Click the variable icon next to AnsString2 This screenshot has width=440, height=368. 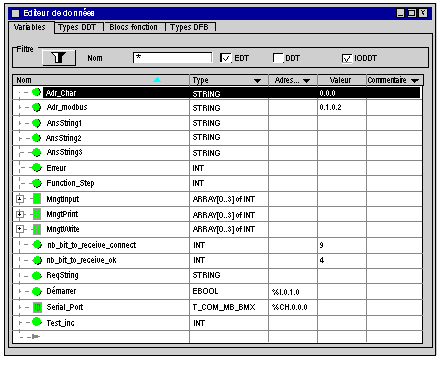(x=36, y=137)
